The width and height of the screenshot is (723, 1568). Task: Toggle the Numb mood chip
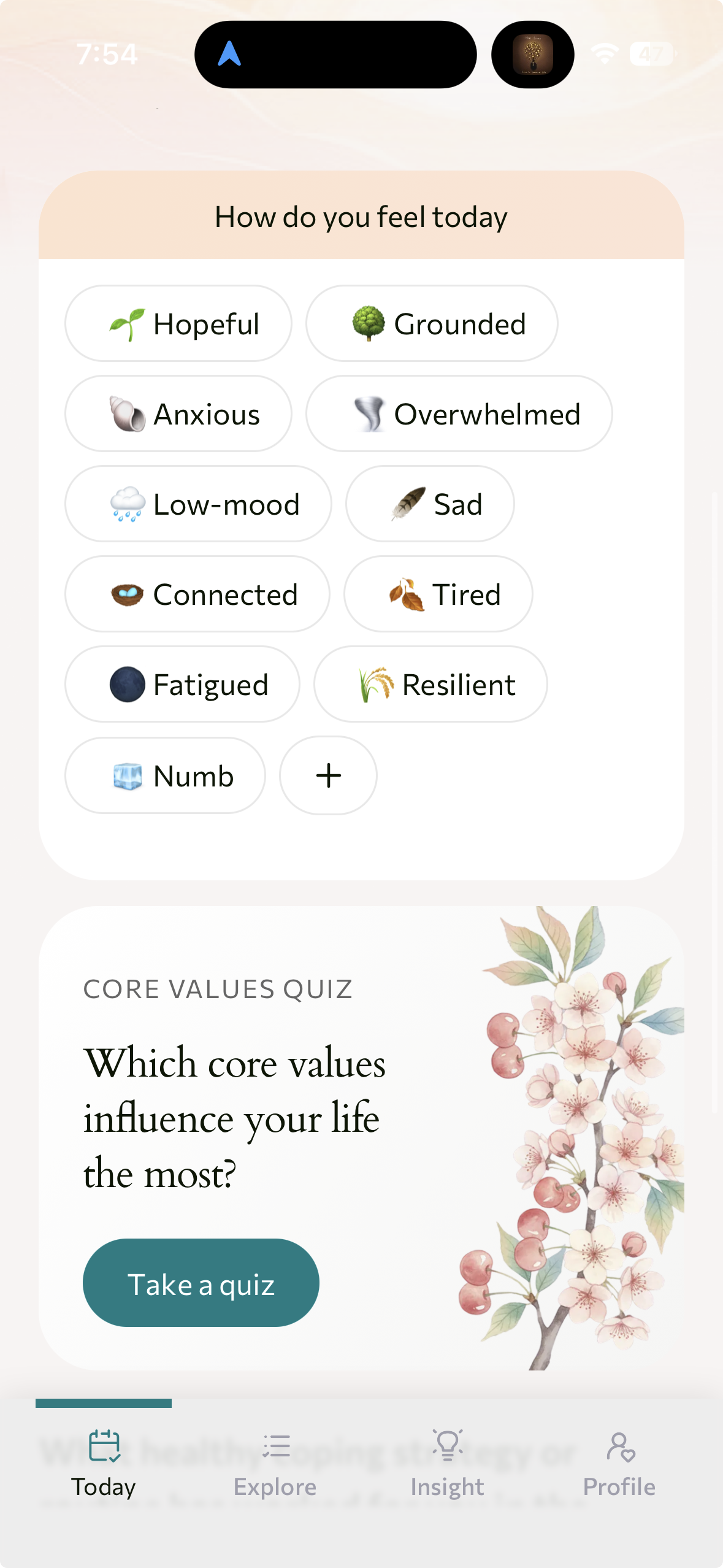coord(165,775)
